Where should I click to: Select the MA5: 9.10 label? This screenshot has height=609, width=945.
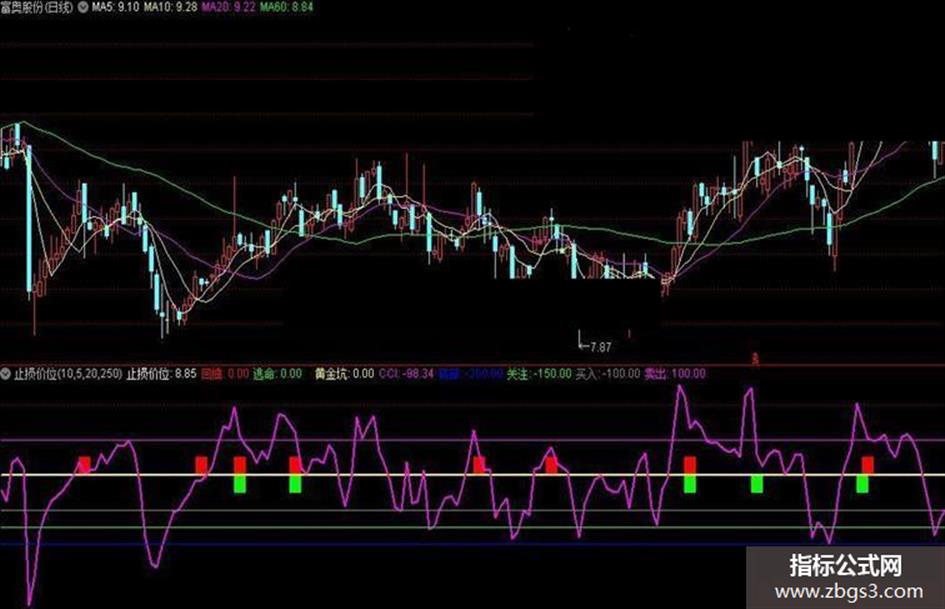(115, 7)
